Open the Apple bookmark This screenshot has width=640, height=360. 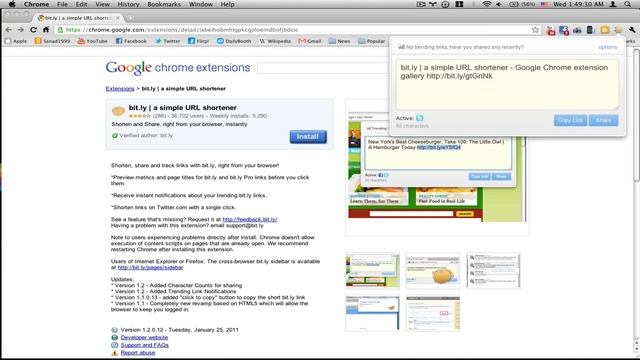pyautogui.click(x=16, y=41)
